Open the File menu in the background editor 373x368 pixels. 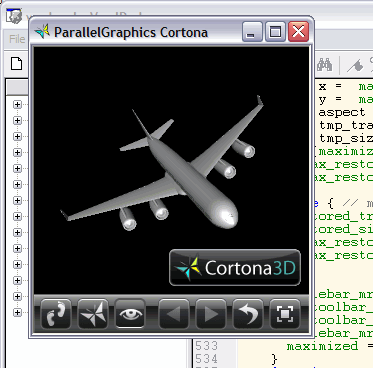pos(17,39)
